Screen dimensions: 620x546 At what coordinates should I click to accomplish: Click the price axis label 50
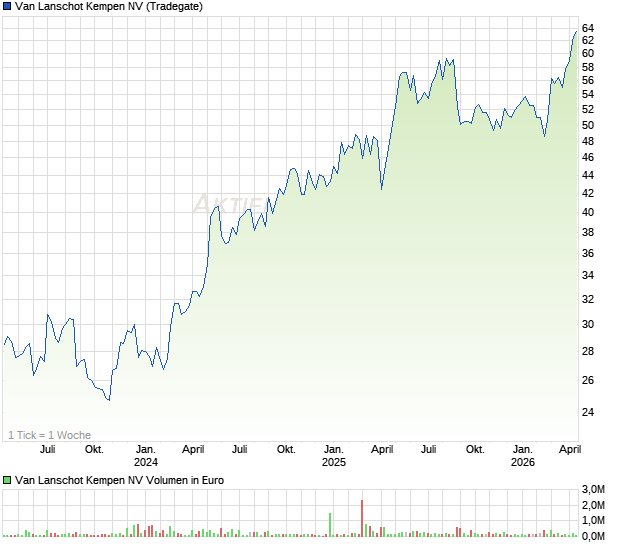tap(588, 125)
